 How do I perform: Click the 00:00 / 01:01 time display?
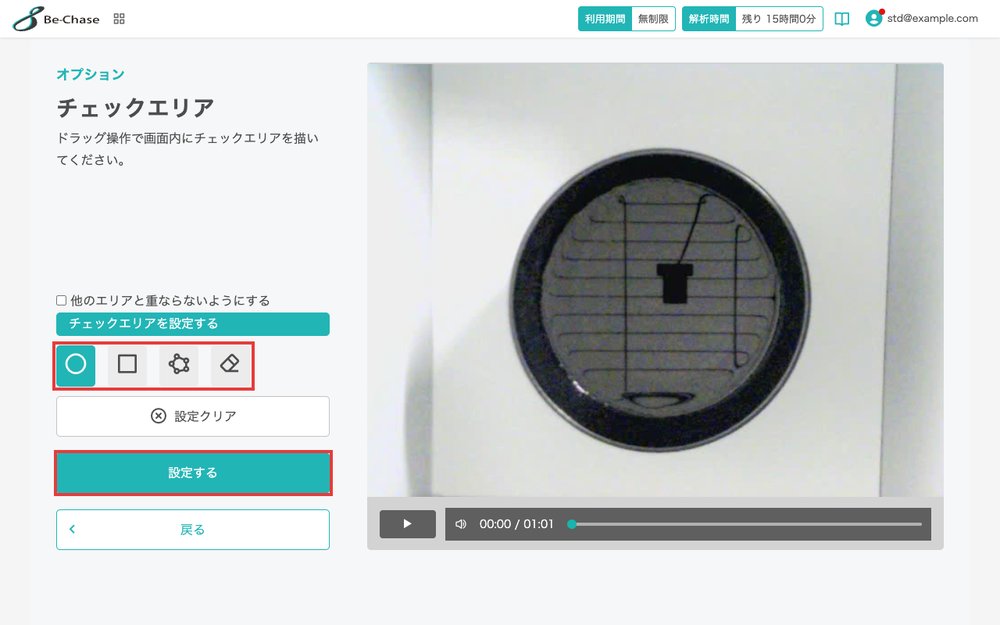tap(517, 524)
